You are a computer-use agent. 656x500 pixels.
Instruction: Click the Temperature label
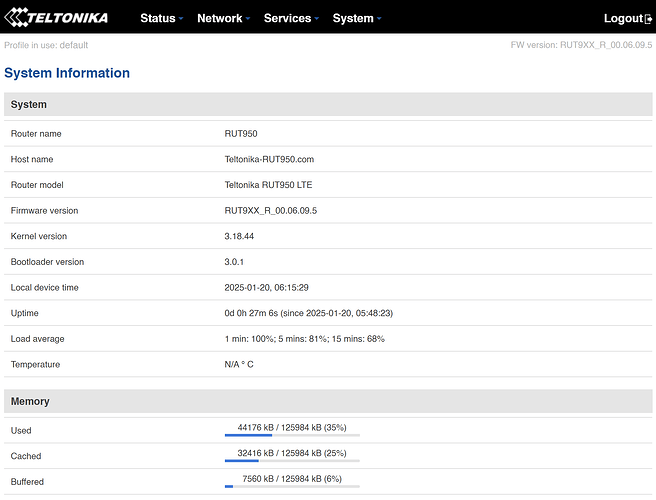pos(36,364)
